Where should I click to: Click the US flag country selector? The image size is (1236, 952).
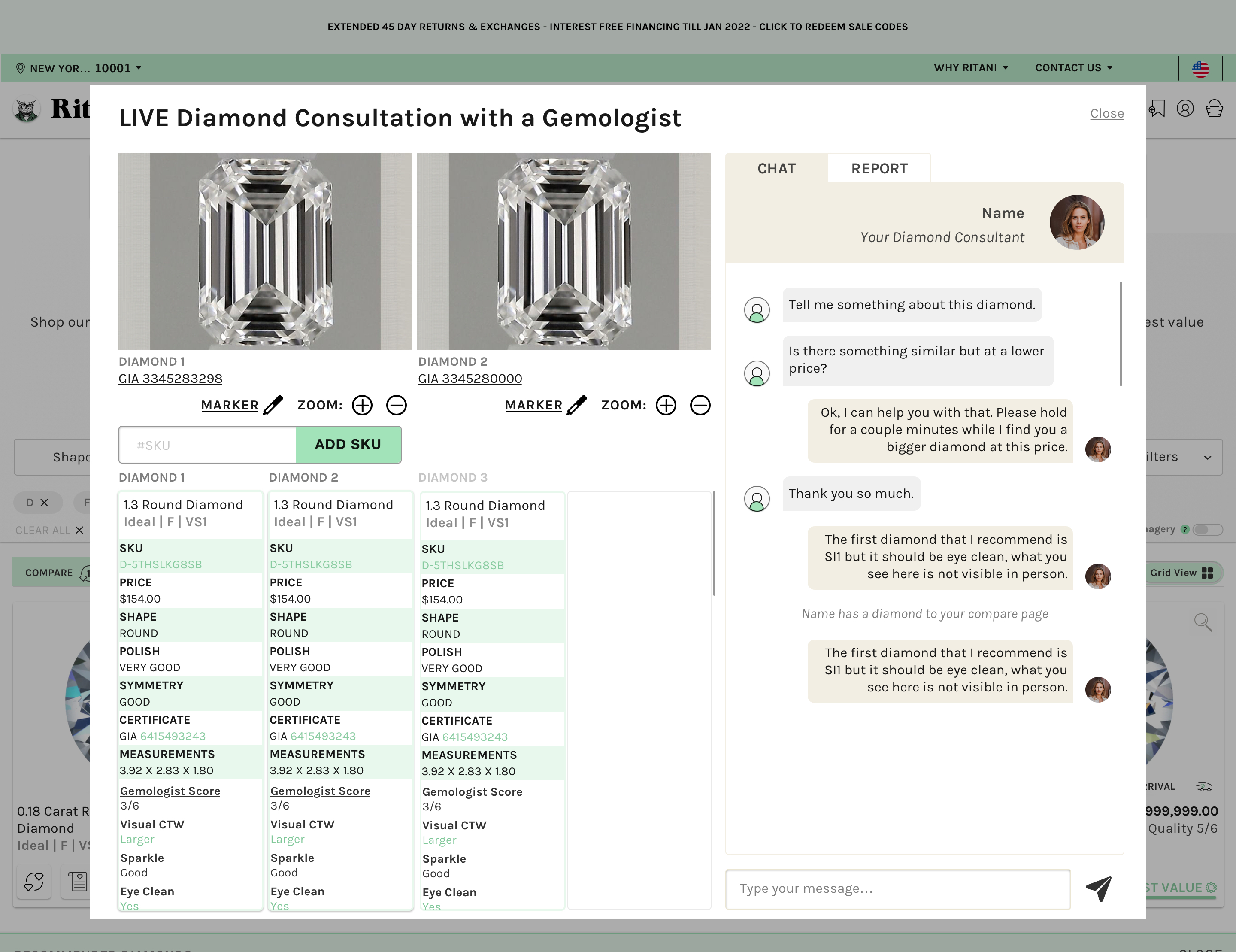(x=1200, y=69)
